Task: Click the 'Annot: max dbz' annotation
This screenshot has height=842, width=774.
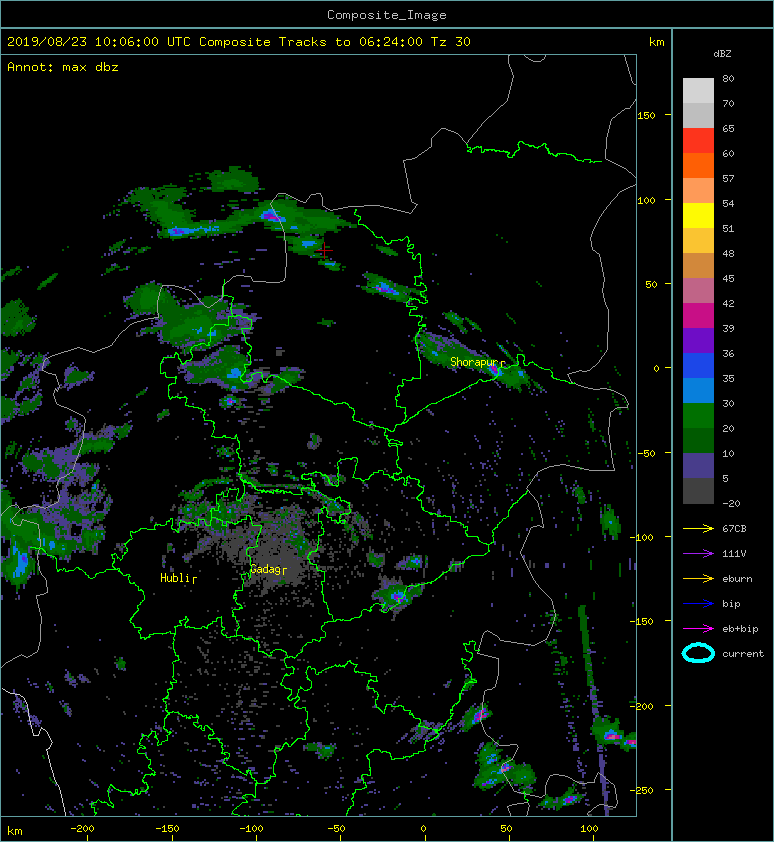Action: pyautogui.click(x=63, y=67)
